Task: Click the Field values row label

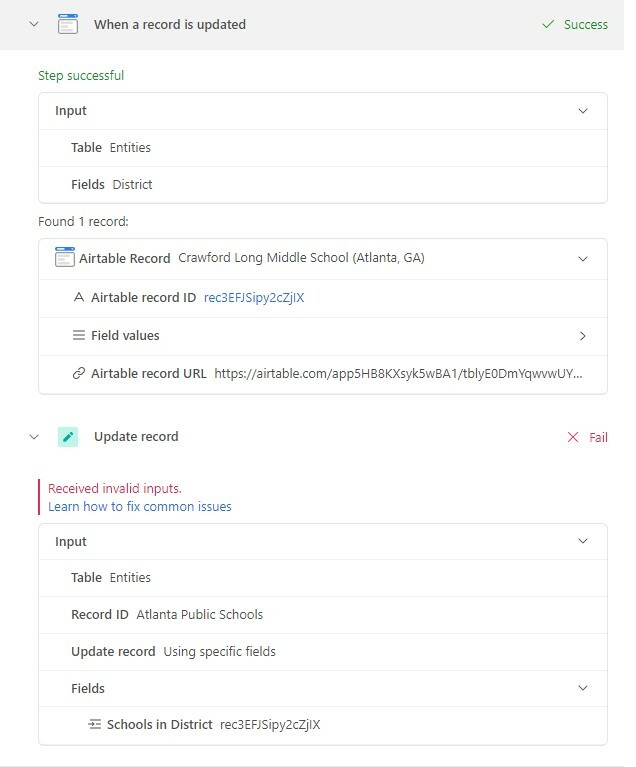Action: click(125, 336)
